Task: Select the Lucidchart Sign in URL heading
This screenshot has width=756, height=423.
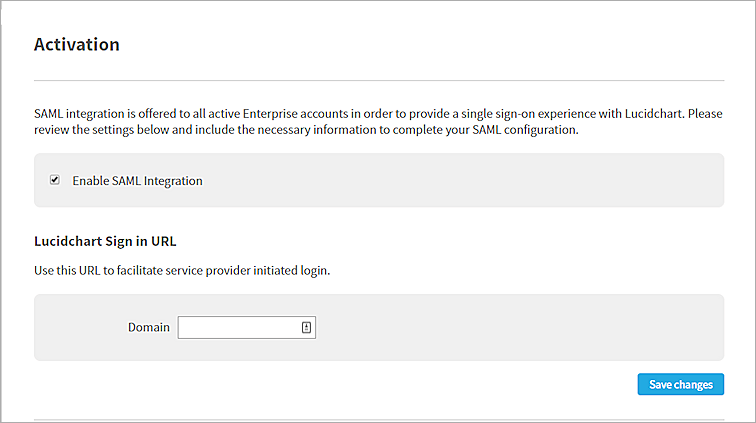Action: pyautogui.click(x=105, y=240)
